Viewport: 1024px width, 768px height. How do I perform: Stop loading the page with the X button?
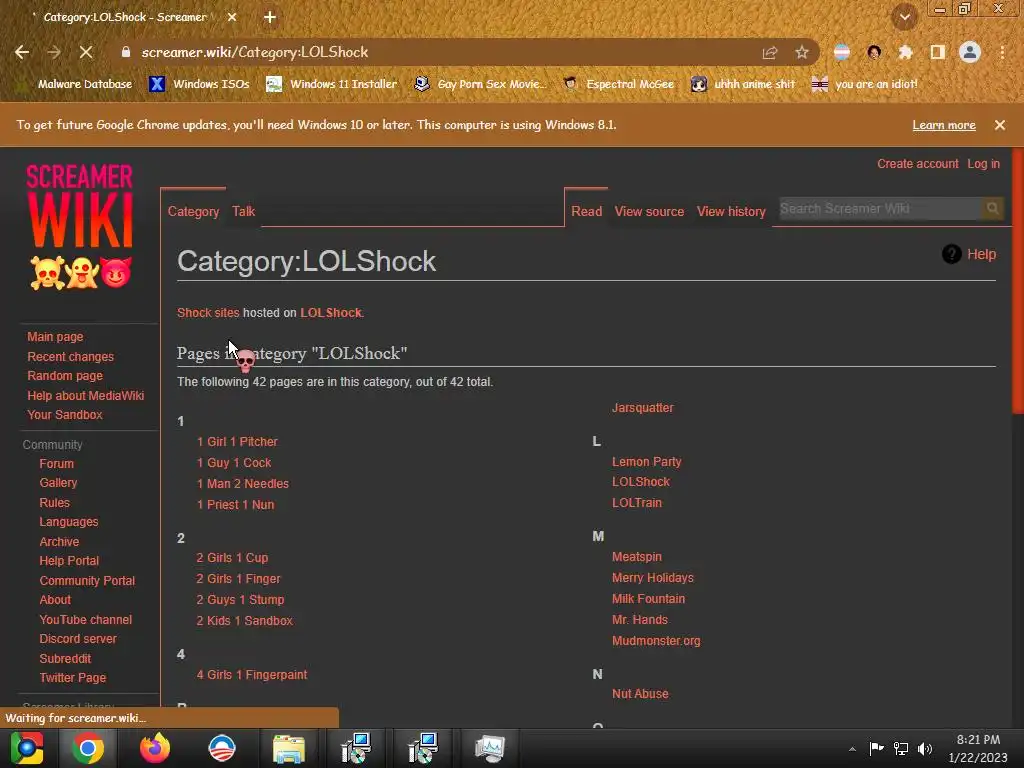click(x=86, y=52)
